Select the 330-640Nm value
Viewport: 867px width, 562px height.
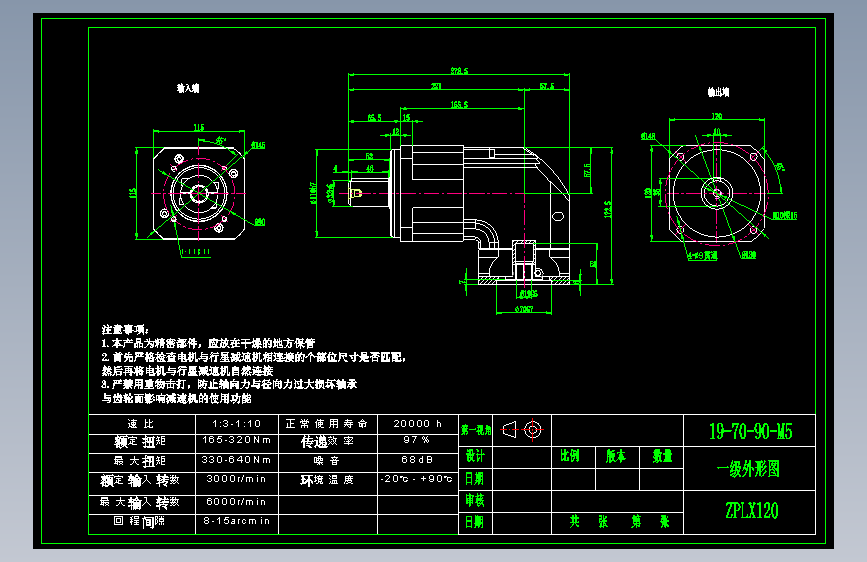[237, 460]
